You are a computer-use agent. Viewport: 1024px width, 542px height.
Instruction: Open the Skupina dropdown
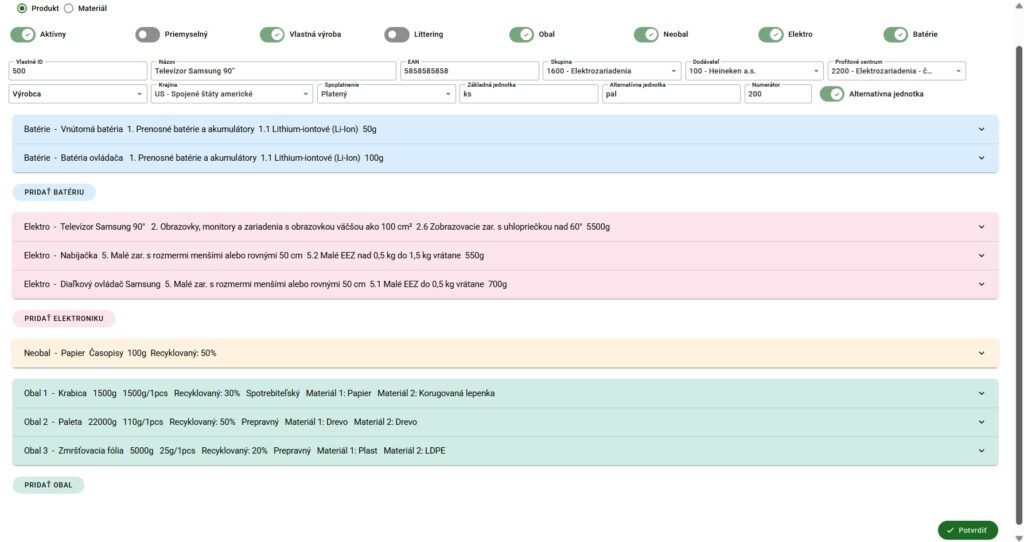coord(612,71)
